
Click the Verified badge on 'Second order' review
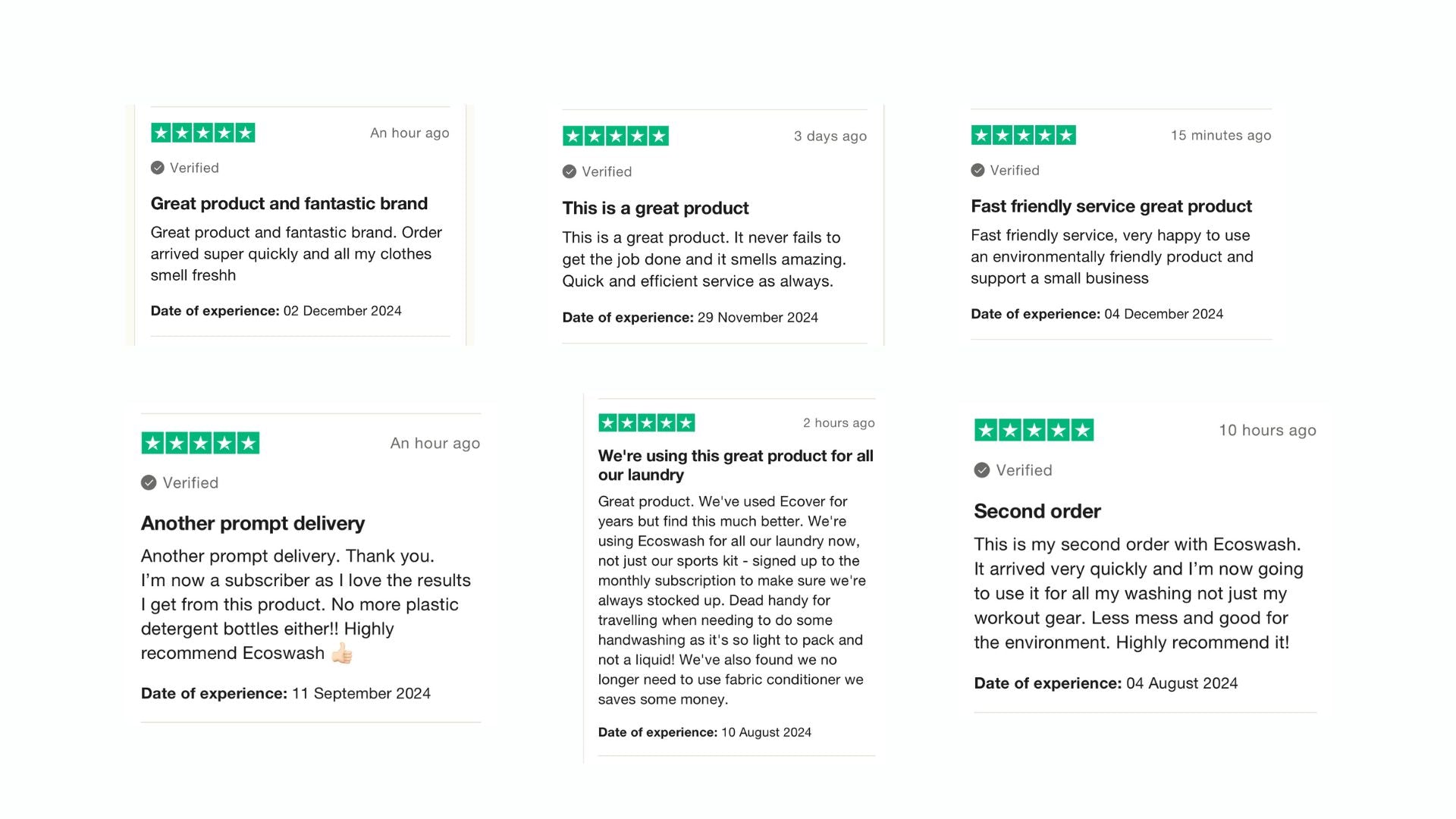pos(982,470)
